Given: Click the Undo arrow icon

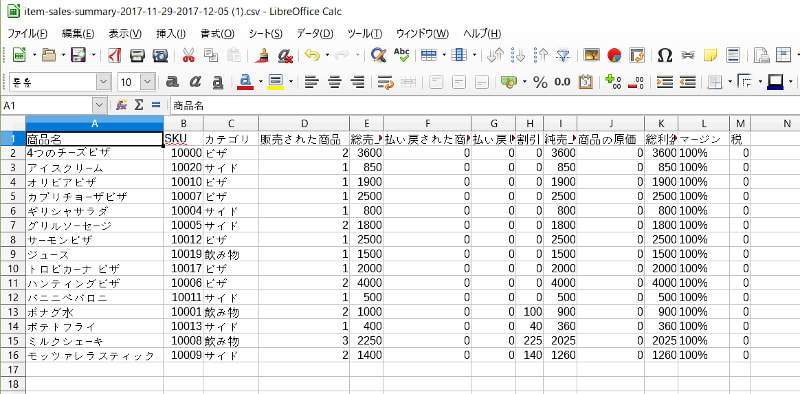Looking at the screenshot, I should [x=312, y=55].
